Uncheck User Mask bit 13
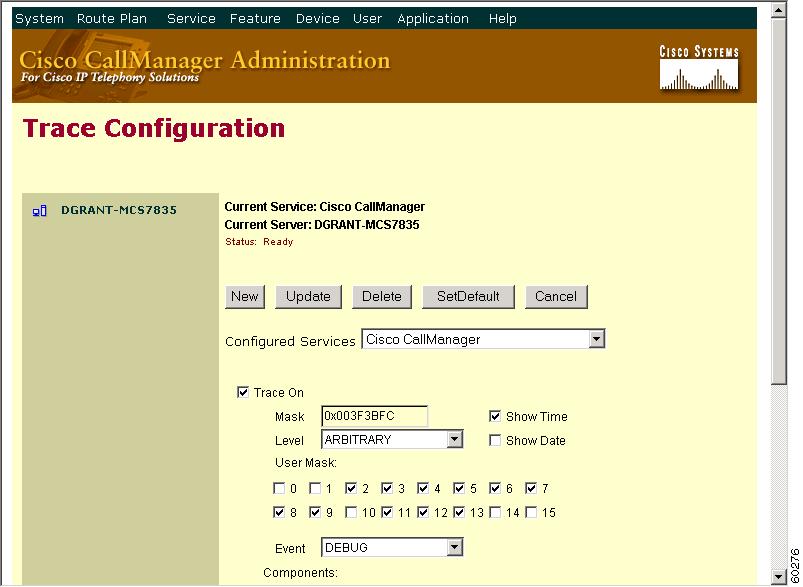Image resolution: width=803 pixels, height=587 pixels. pyautogui.click(x=459, y=512)
